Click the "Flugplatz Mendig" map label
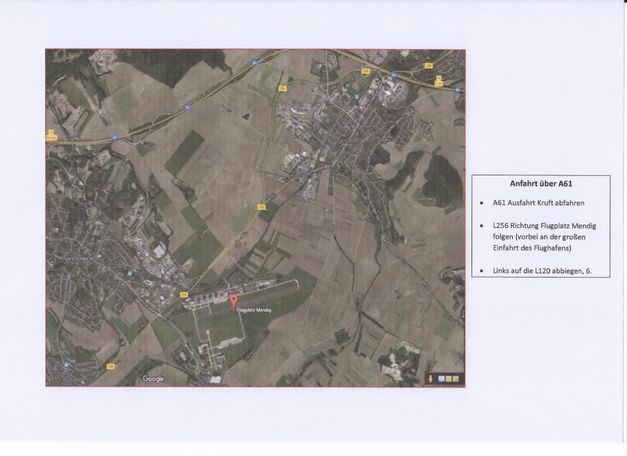 pyautogui.click(x=254, y=310)
